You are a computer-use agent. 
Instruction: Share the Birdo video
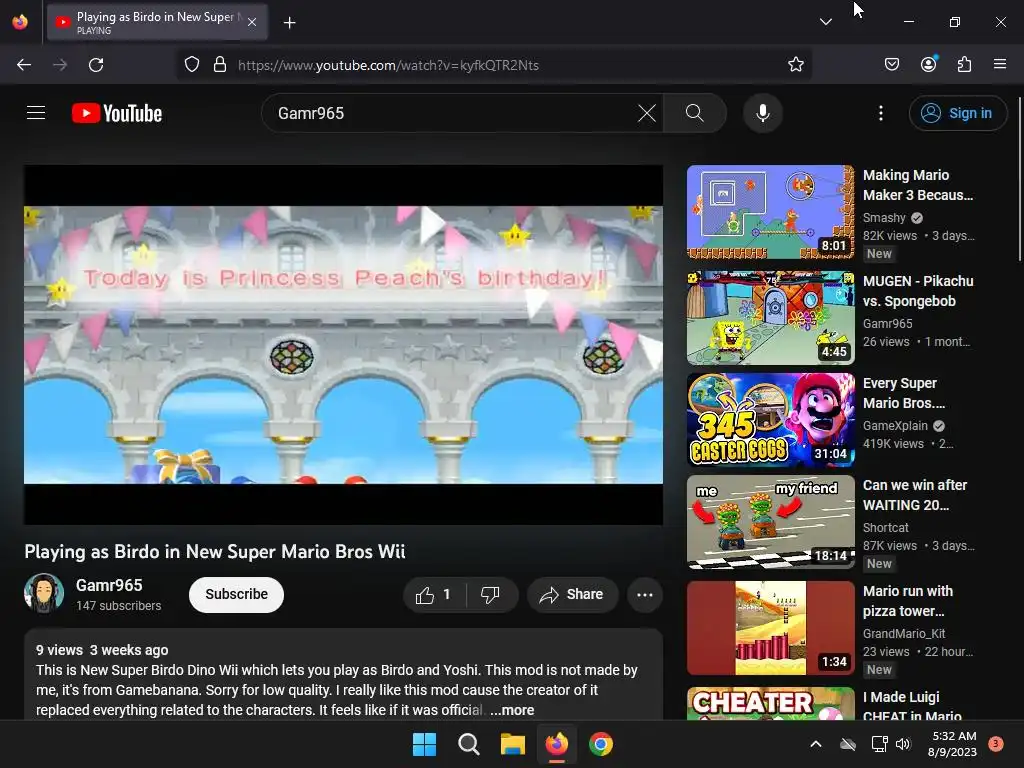pos(571,594)
